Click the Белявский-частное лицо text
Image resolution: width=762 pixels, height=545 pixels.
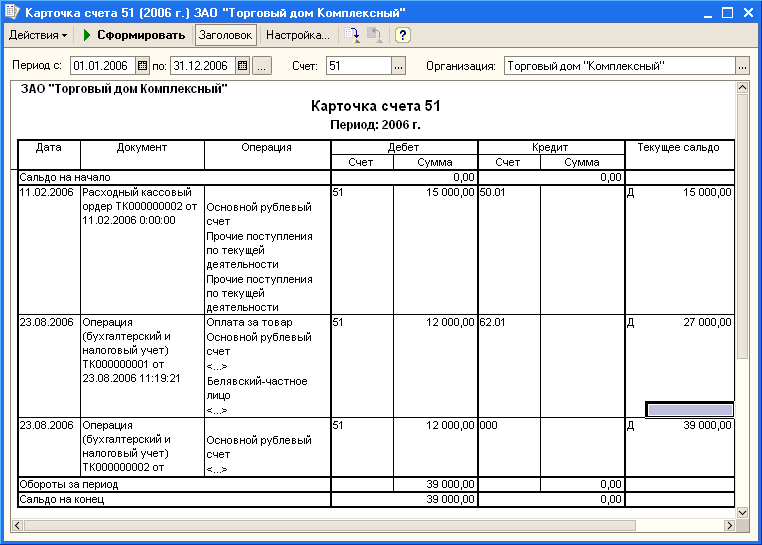click(257, 388)
